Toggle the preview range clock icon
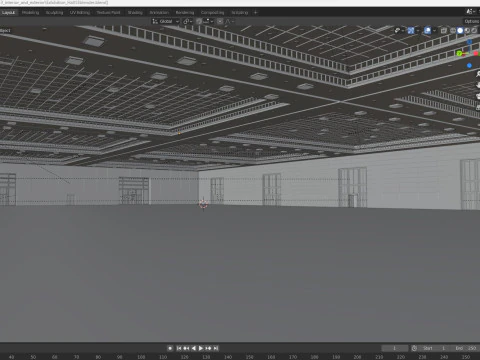This screenshot has height=360, width=480. click(x=414, y=348)
